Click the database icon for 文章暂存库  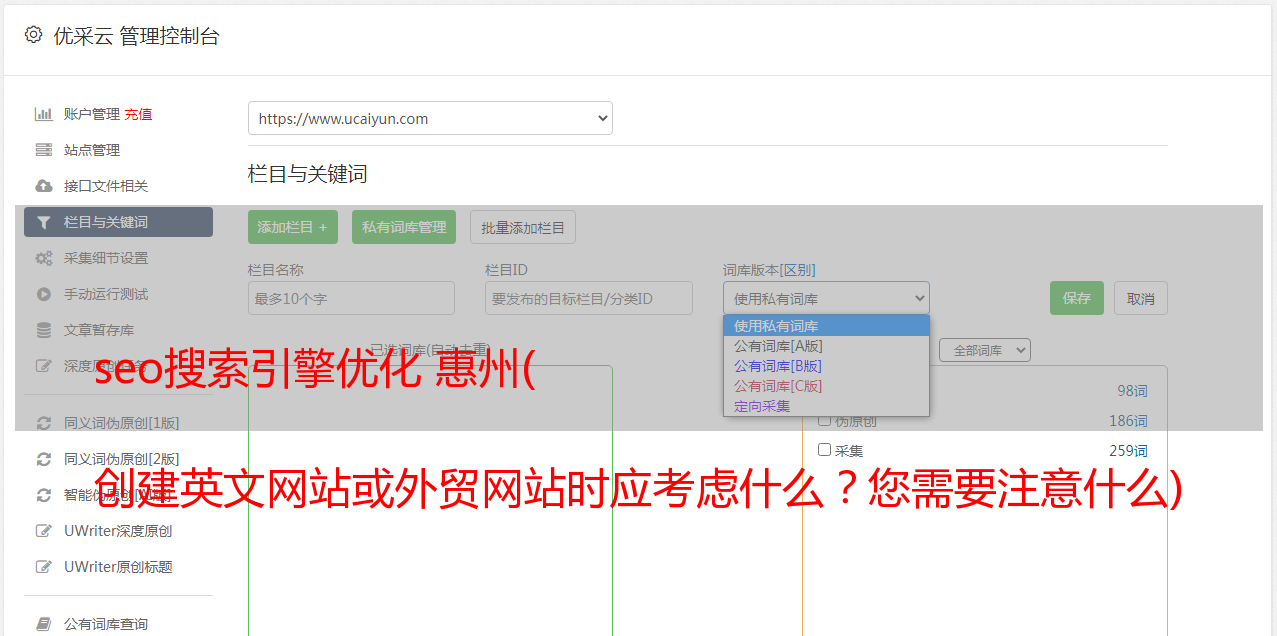[44, 330]
